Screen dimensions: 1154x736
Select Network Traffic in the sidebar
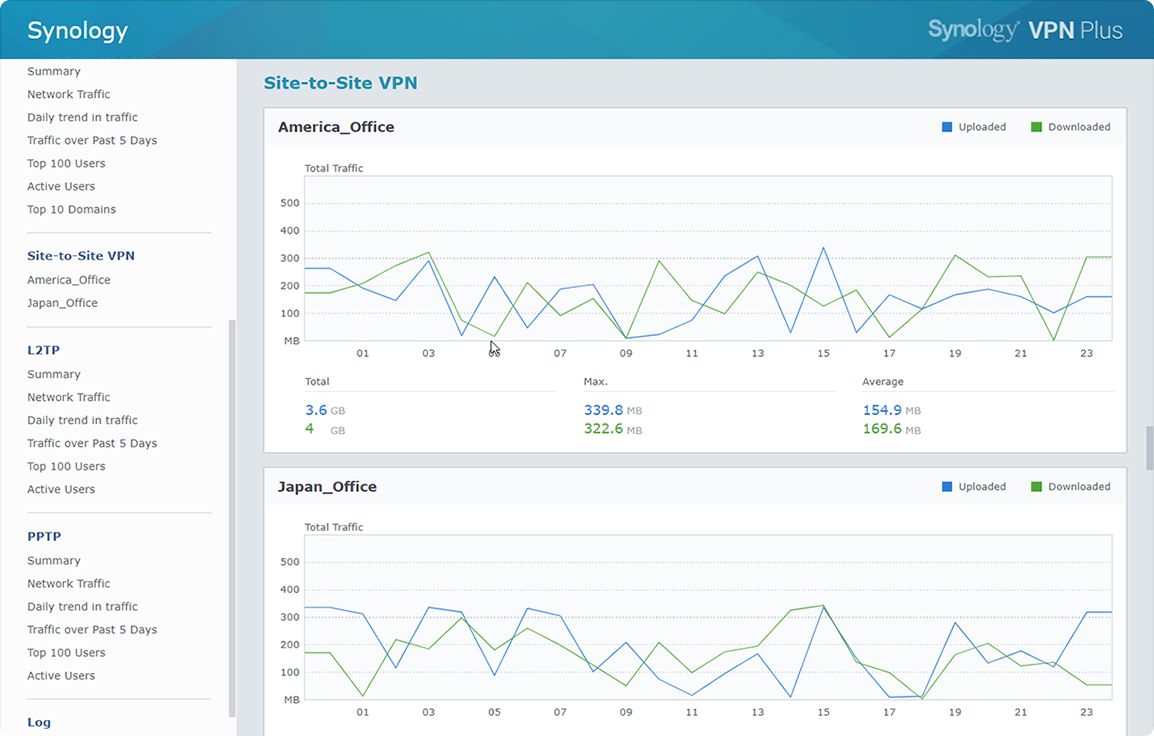point(68,94)
